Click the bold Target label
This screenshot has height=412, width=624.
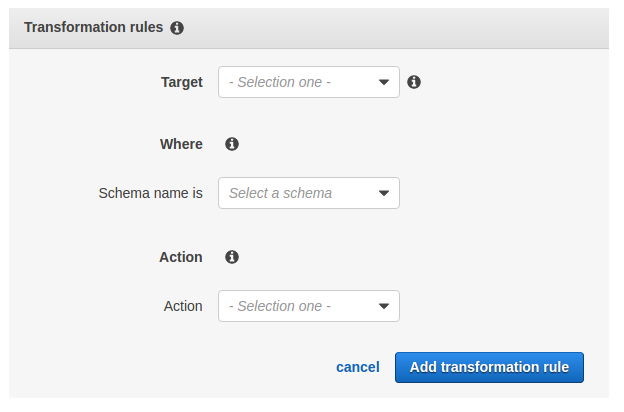(x=181, y=82)
